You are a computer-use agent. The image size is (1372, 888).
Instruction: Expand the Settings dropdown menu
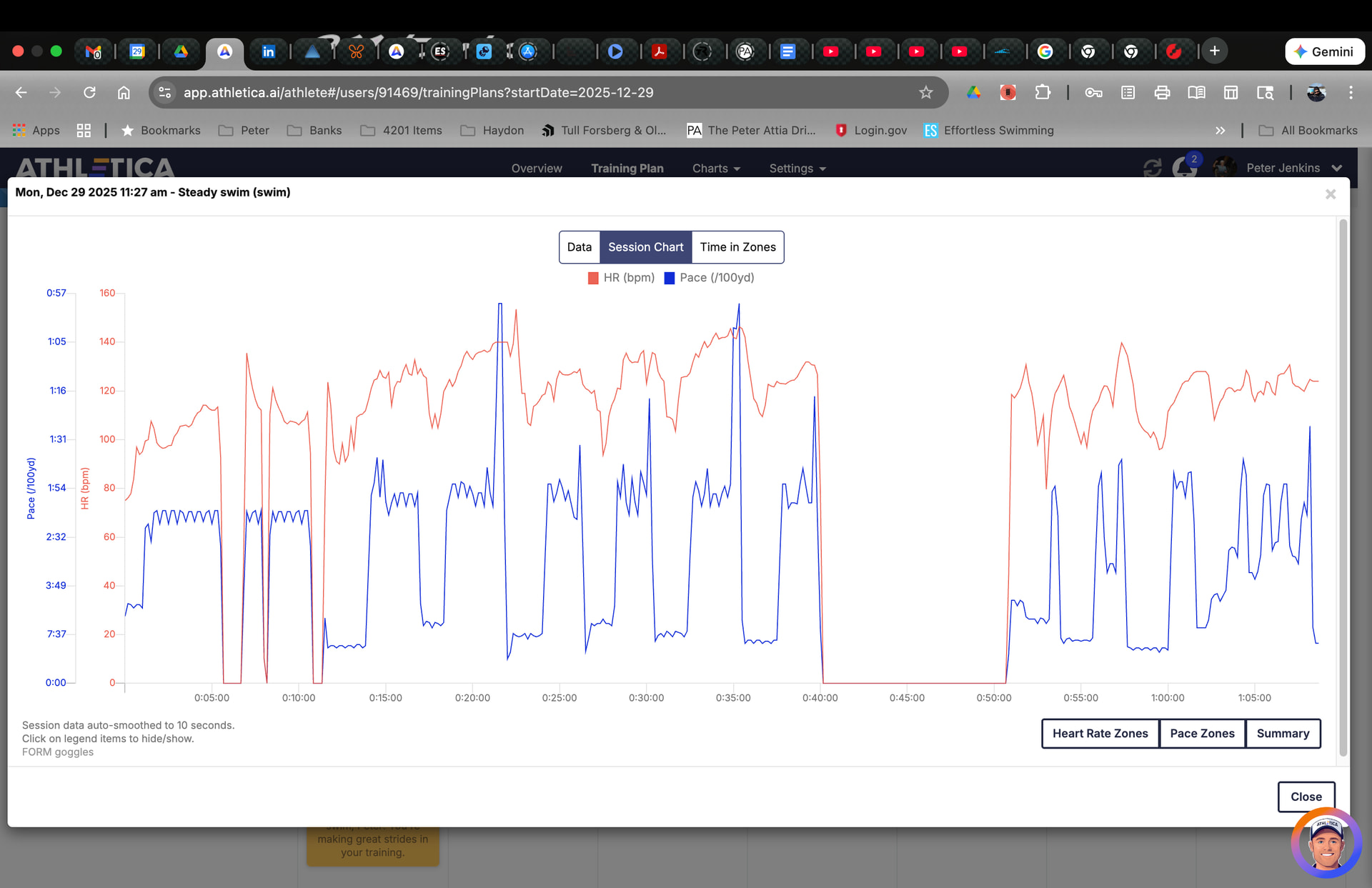(797, 169)
